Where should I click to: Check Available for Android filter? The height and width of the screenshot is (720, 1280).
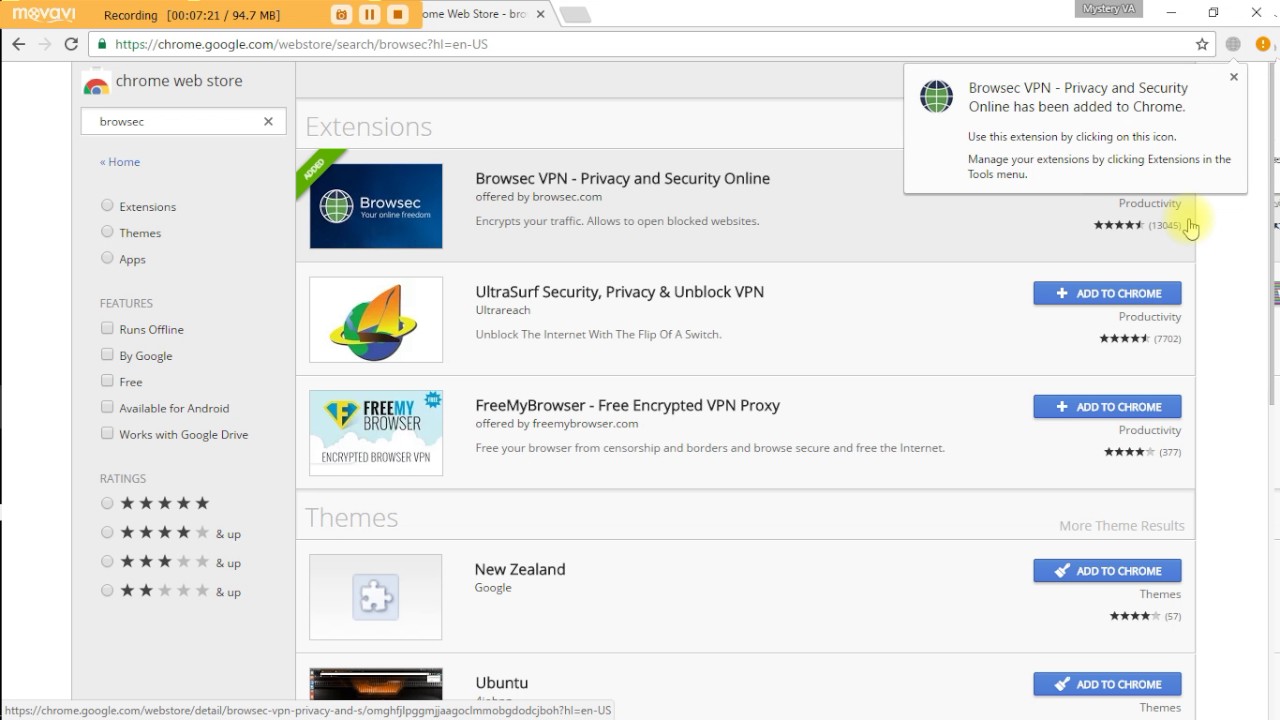point(107,407)
